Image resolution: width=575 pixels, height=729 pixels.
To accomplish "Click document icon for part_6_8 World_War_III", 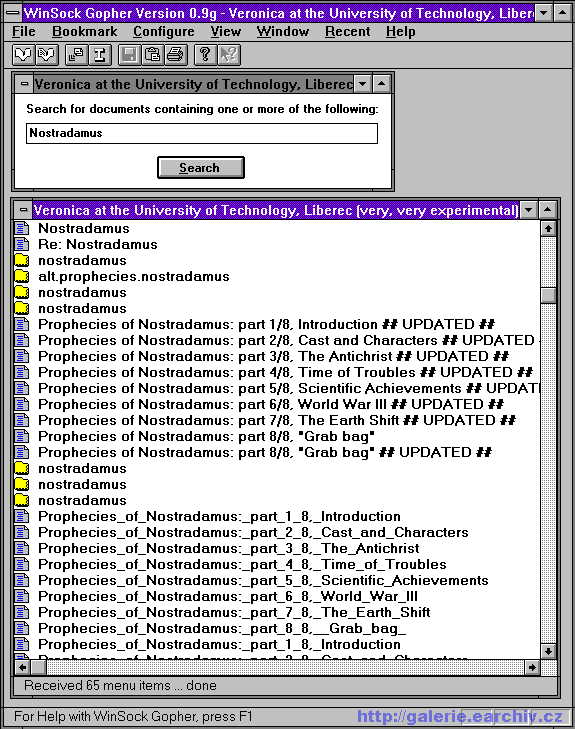I will coord(21,596).
